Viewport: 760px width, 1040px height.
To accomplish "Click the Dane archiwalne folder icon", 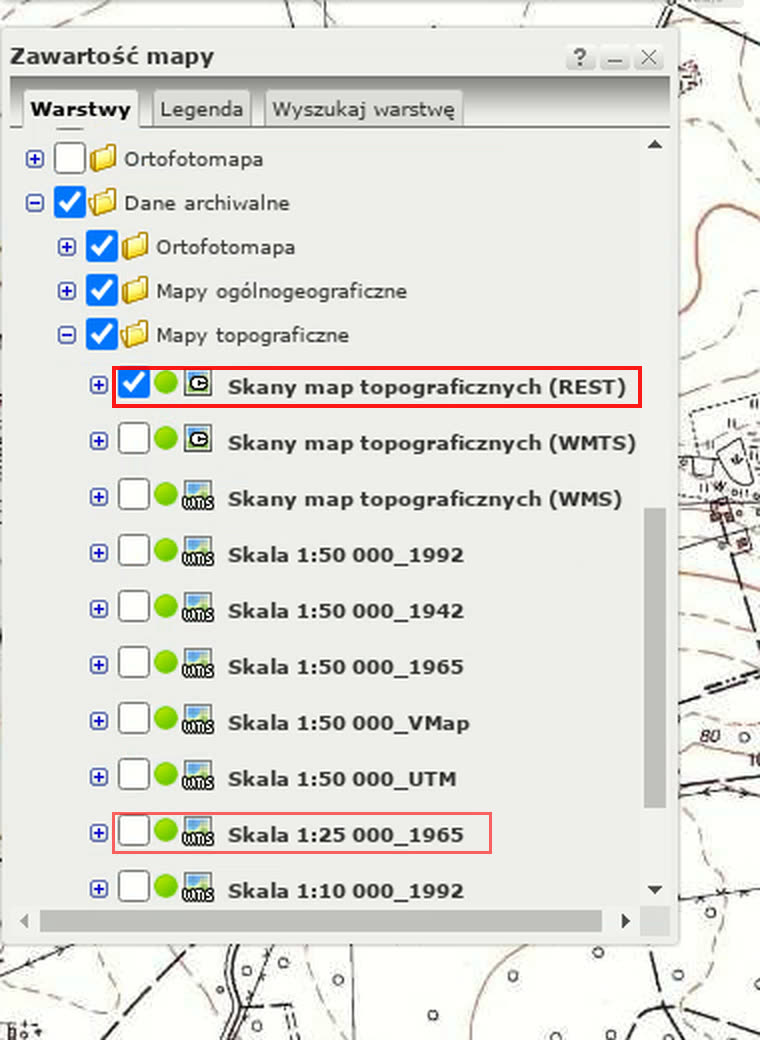I will [103, 202].
